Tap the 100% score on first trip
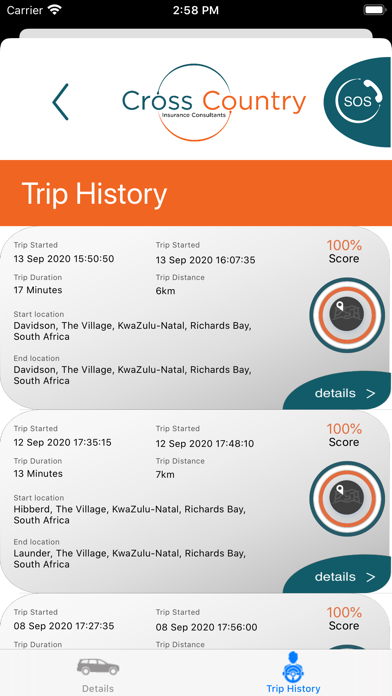Screen dimensions: 392x696 tap(344, 245)
